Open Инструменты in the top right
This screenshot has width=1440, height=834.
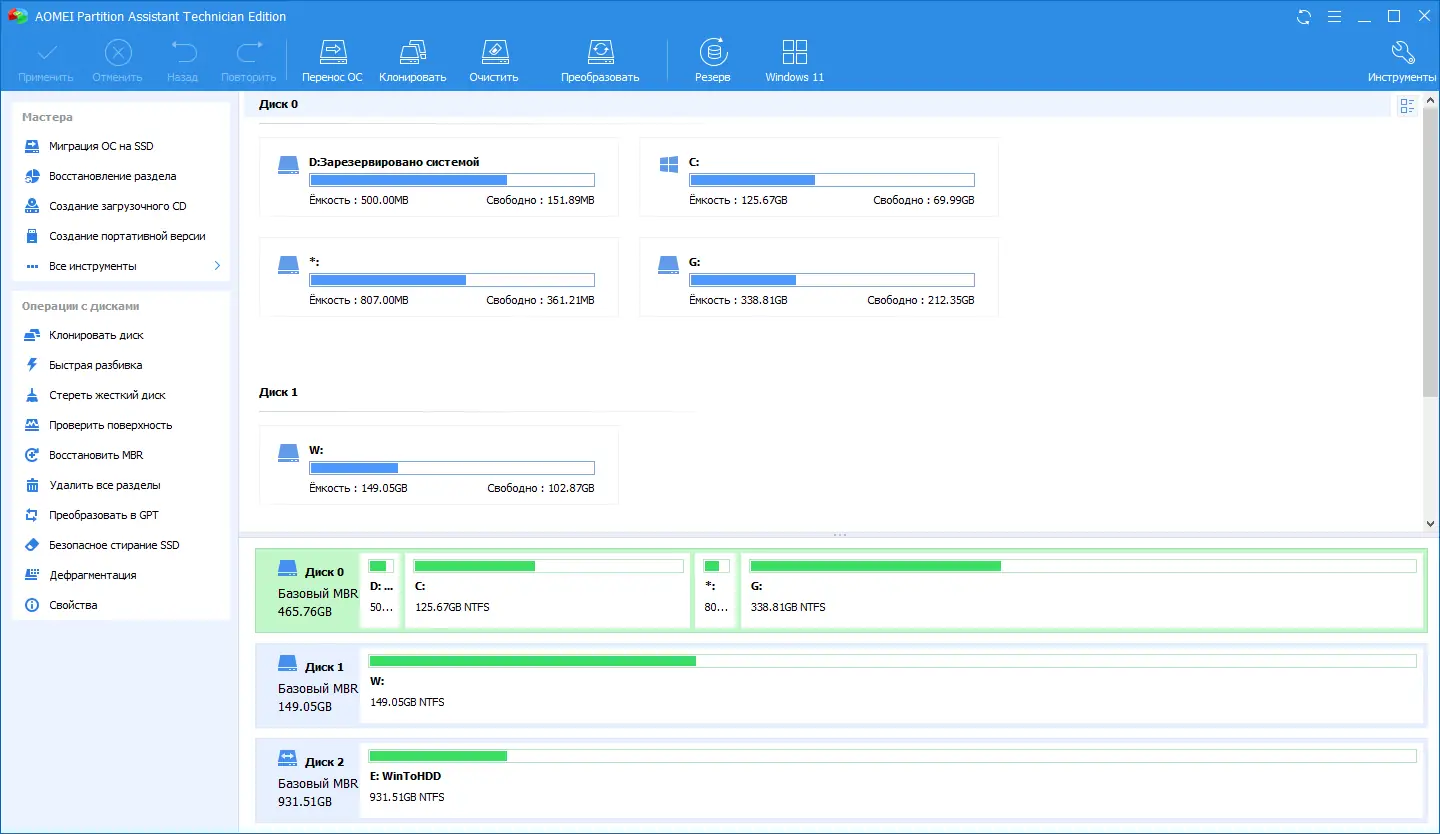point(1402,57)
